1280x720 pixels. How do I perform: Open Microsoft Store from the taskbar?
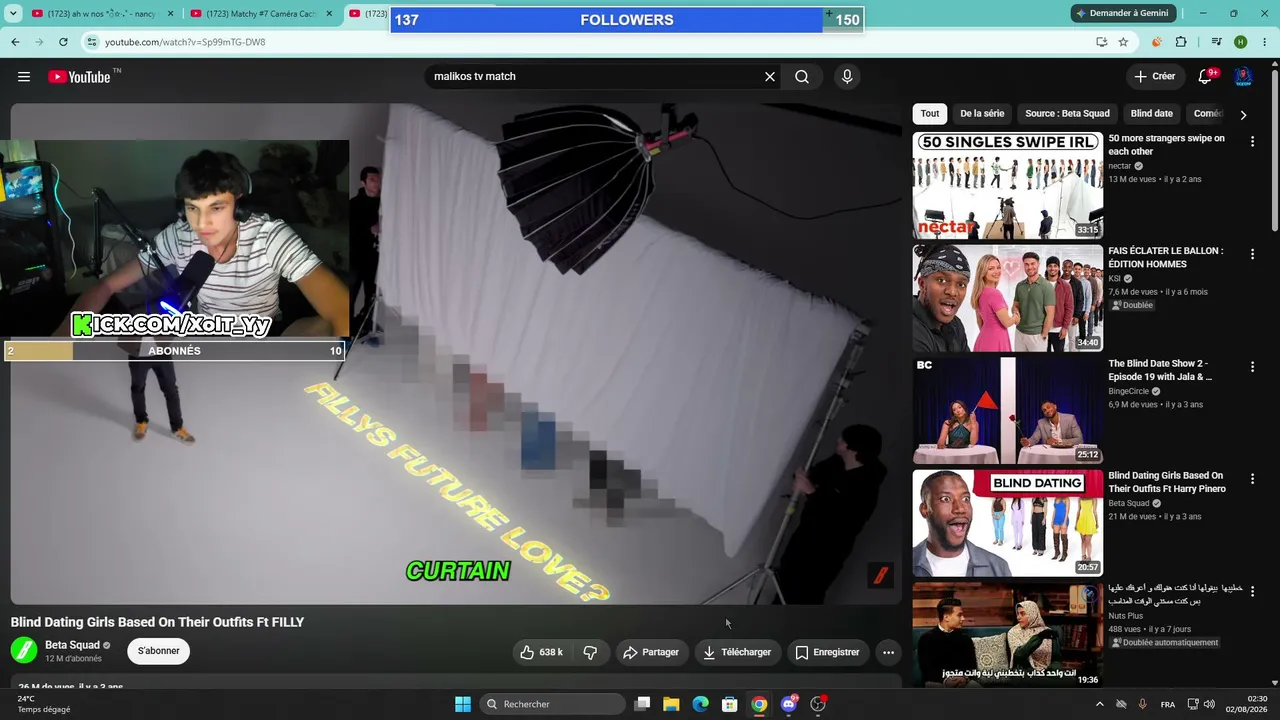[730, 704]
